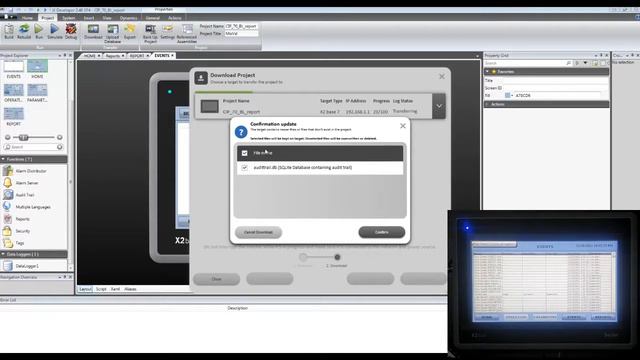The height and width of the screenshot is (360, 640).
Task: Click the Fill color swatch
Action: point(507,96)
